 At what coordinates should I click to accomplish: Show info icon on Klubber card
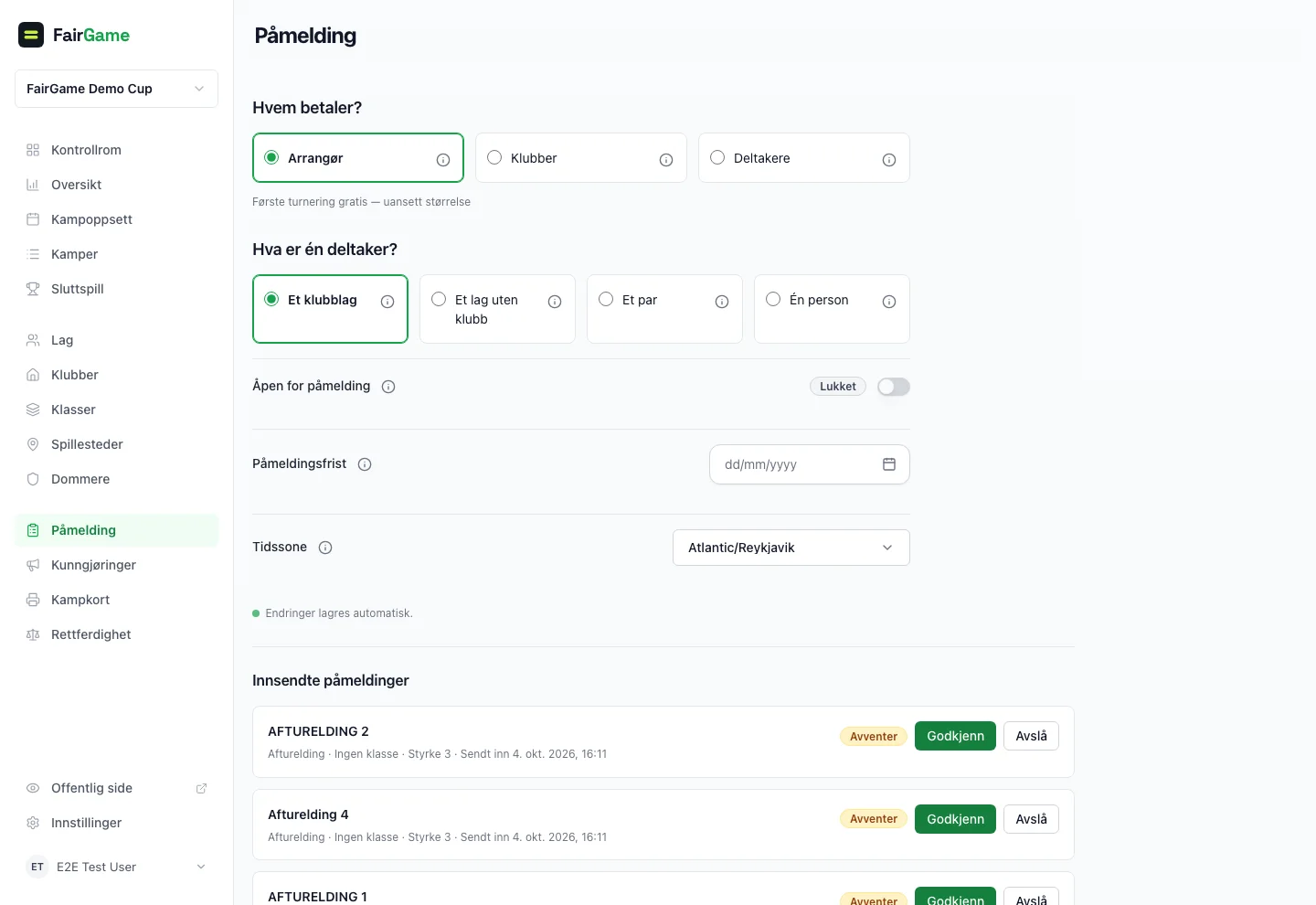666,160
